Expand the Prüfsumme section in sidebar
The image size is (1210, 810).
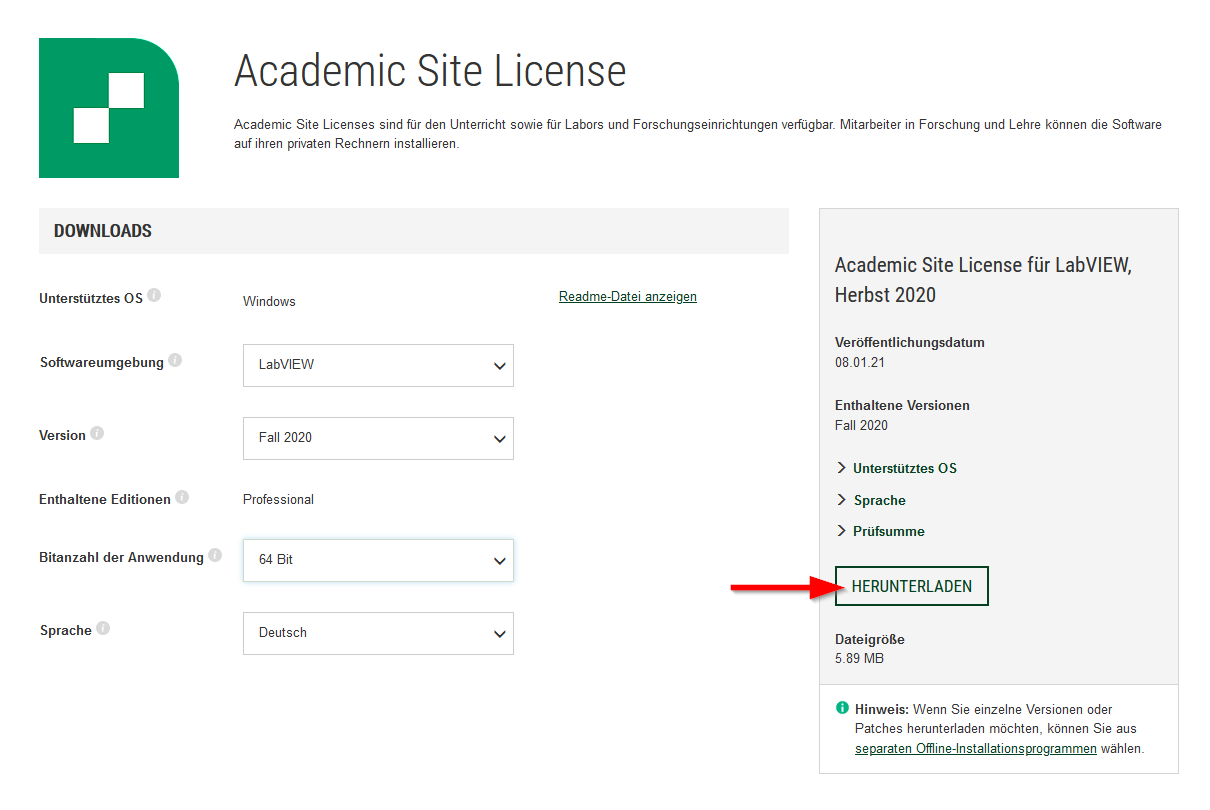(x=880, y=531)
